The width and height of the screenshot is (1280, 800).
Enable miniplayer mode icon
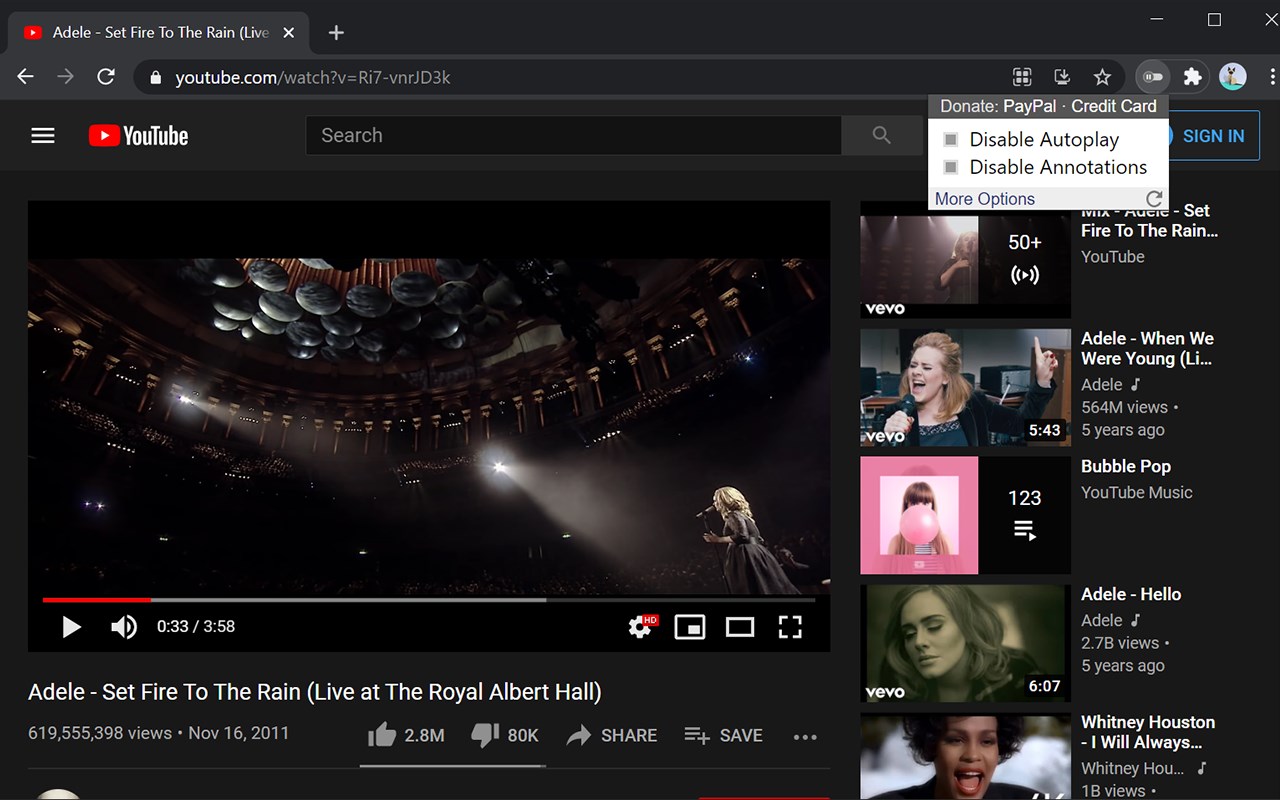[690, 627]
